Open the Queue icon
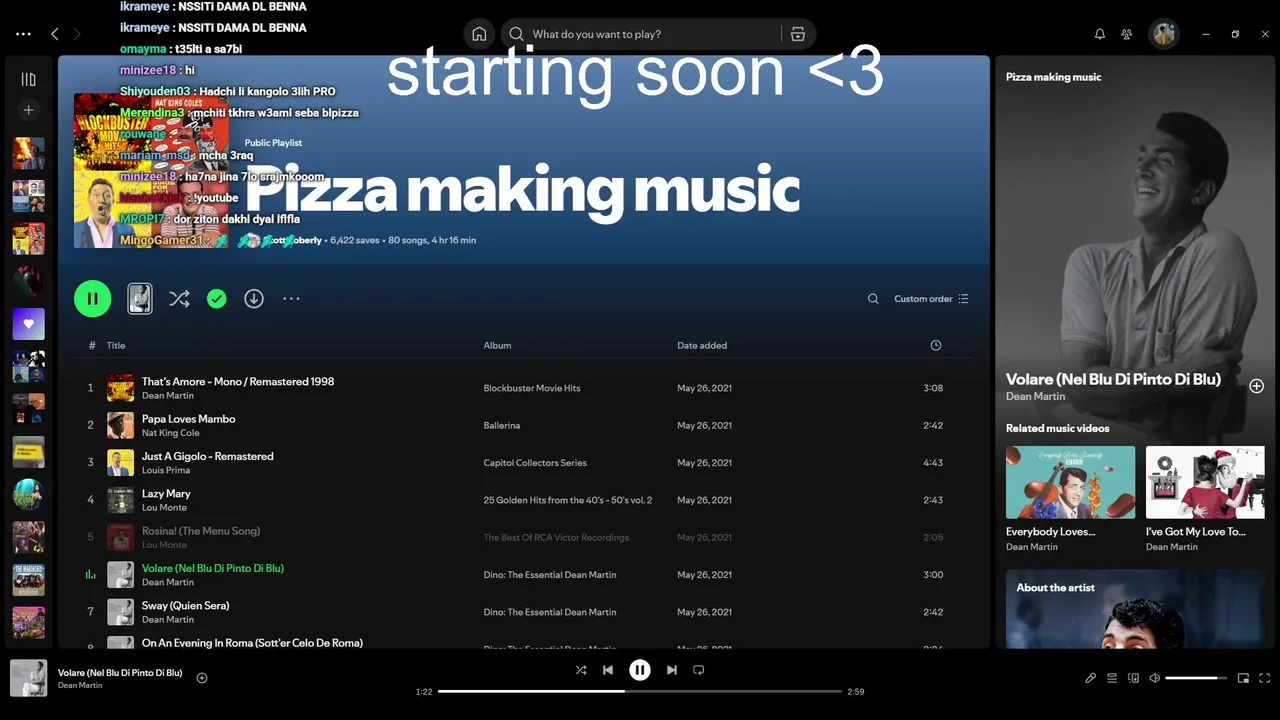The width and height of the screenshot is (1280, 720). tap(1112, 678)
